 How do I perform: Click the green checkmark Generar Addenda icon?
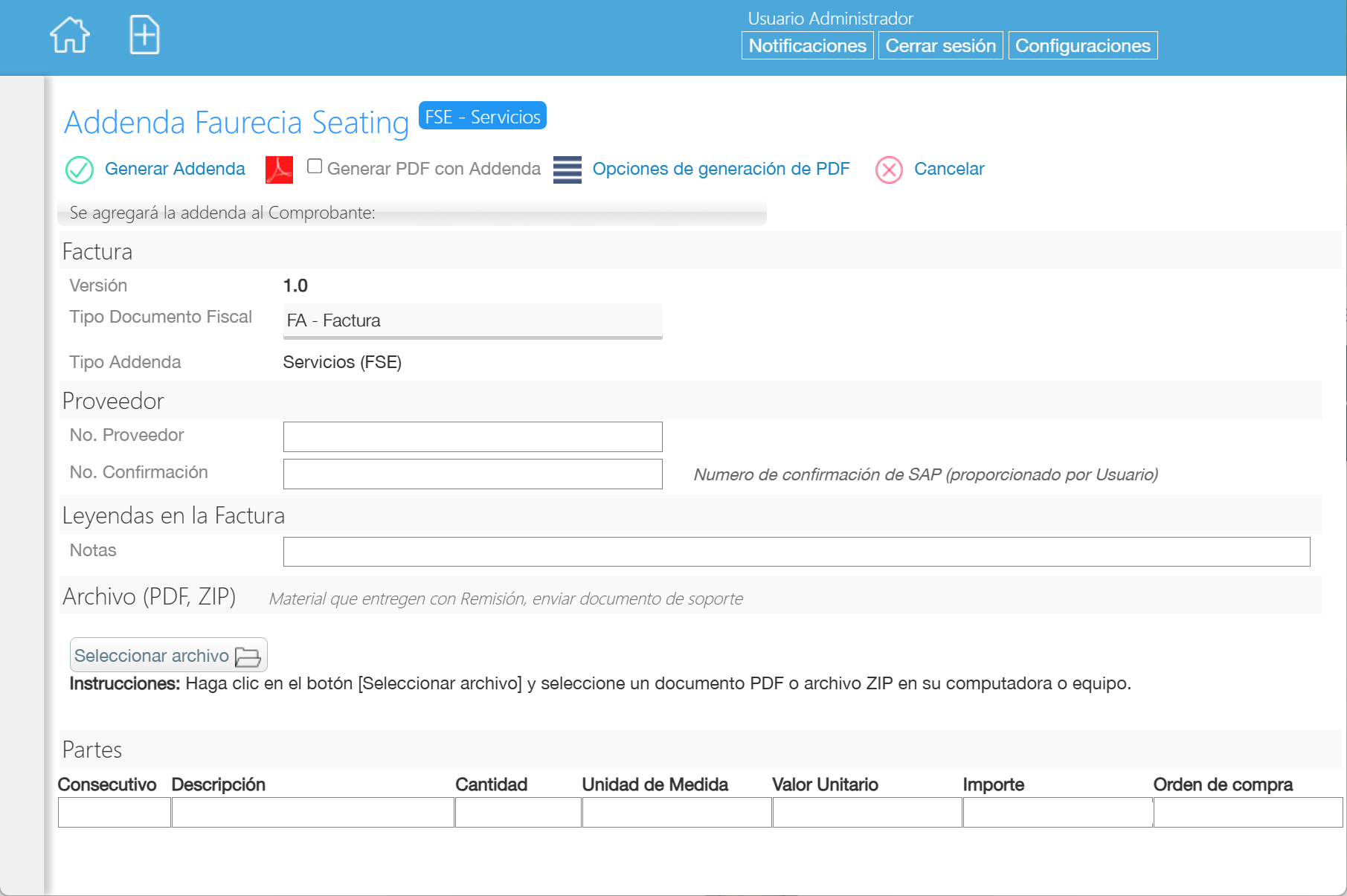(x=80, y=170)
